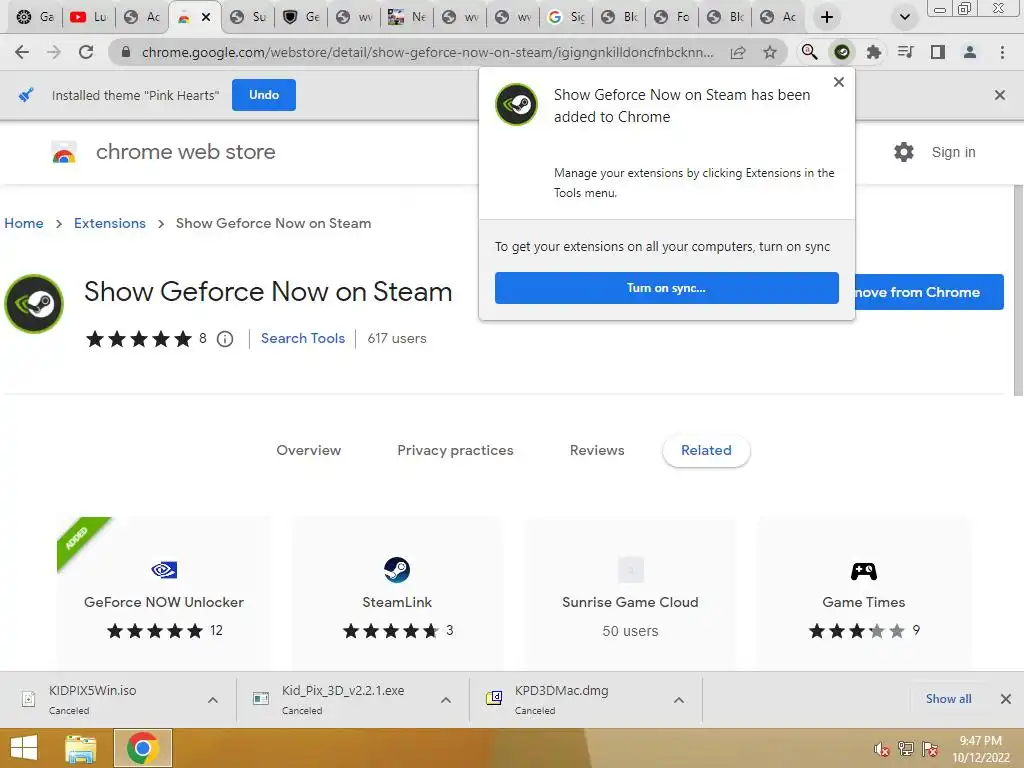The height and width of the screenshot is (768, 1024).
Task: Close the downloads bar
Action: click(1006, 699)
